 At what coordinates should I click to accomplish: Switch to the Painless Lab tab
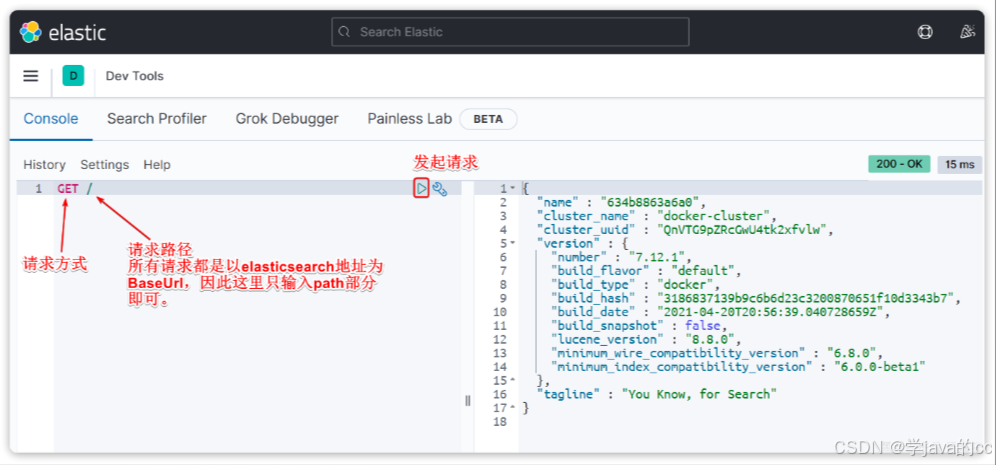pos(410,119)
